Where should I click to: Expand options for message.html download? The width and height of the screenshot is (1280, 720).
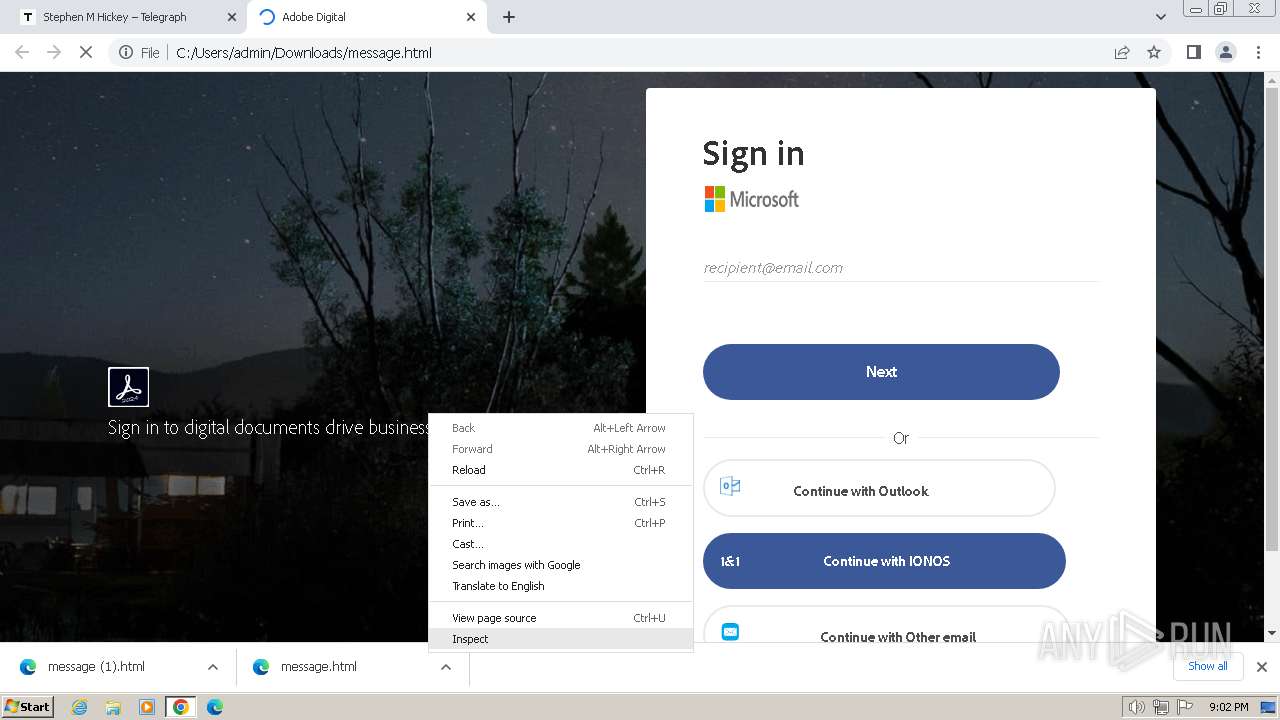[x=446, y=667]
